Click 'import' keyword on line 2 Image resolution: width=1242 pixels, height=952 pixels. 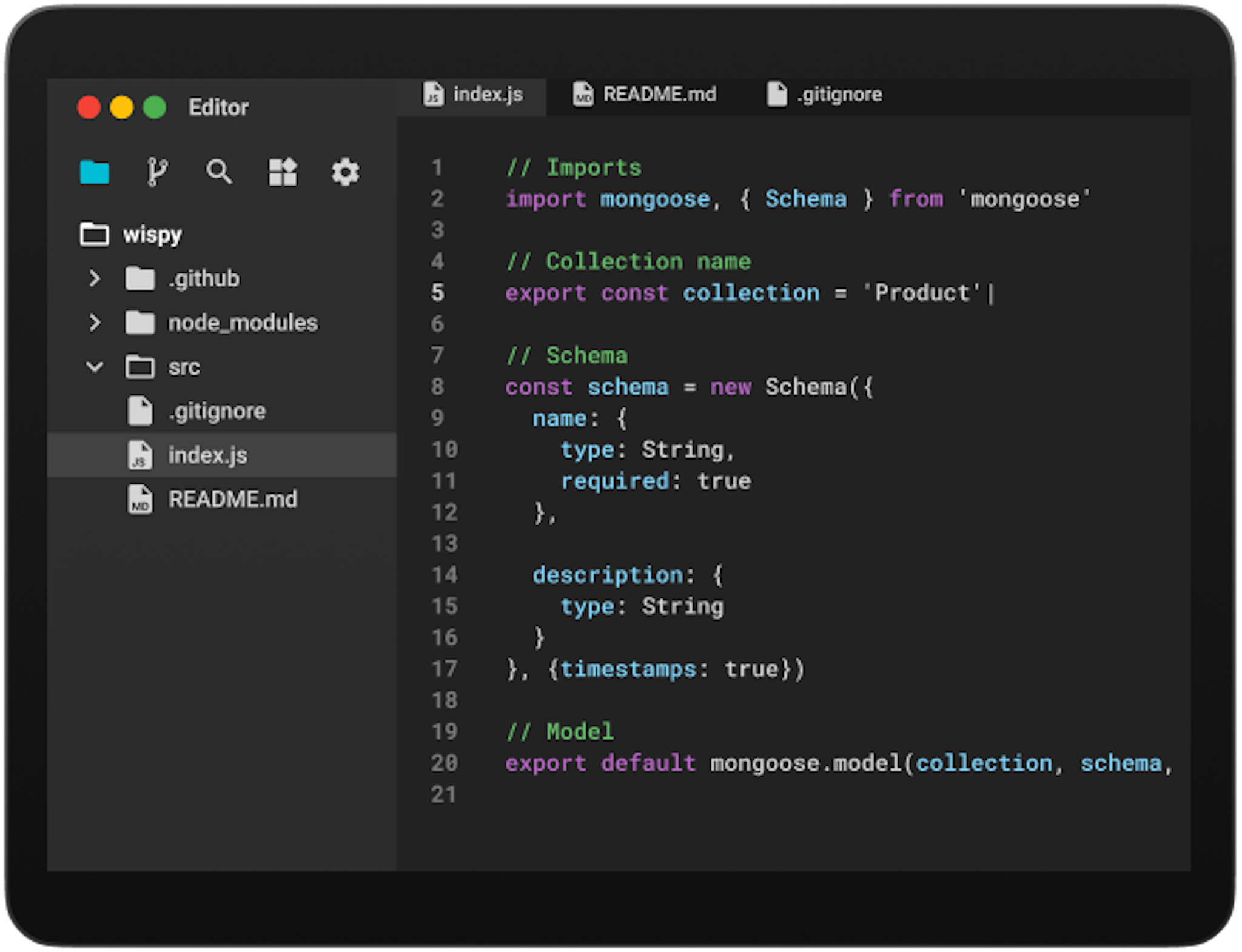(546, 199)
